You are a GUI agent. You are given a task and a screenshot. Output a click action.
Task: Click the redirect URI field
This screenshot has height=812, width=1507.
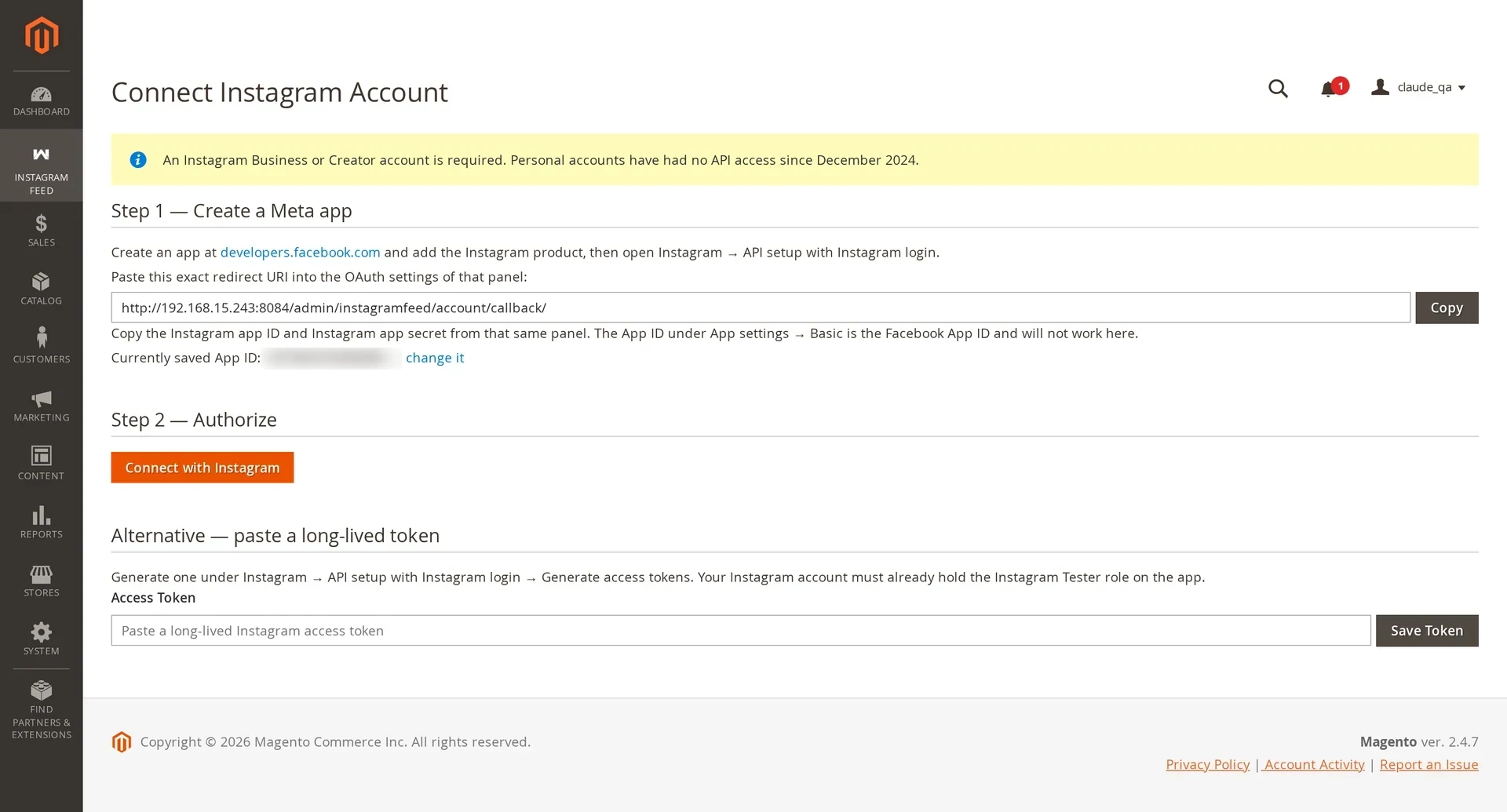[x=761, y=308]
